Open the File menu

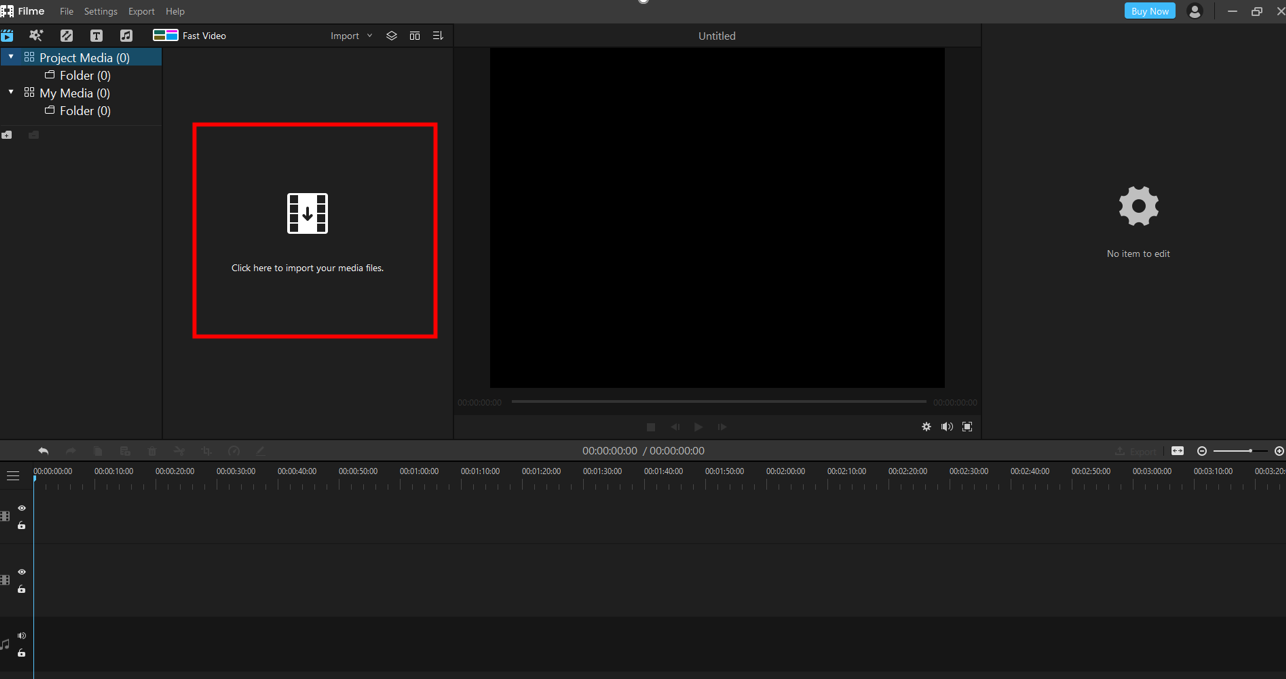pos(66,11)
